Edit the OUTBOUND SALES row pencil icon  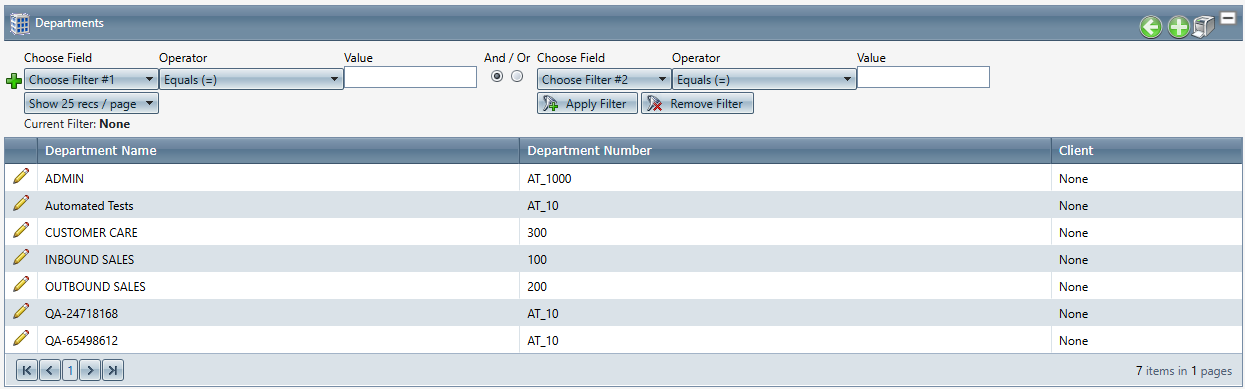(21, 285)
